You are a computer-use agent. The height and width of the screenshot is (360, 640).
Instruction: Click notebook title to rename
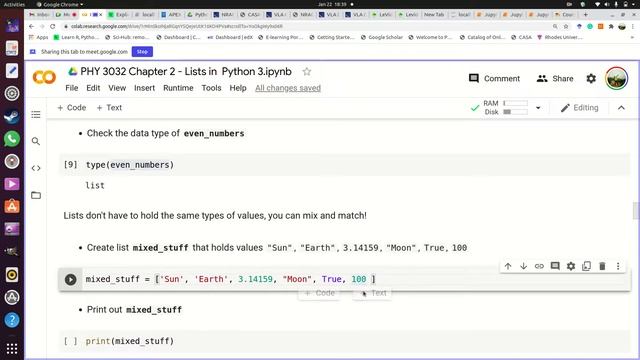point(186,72)
